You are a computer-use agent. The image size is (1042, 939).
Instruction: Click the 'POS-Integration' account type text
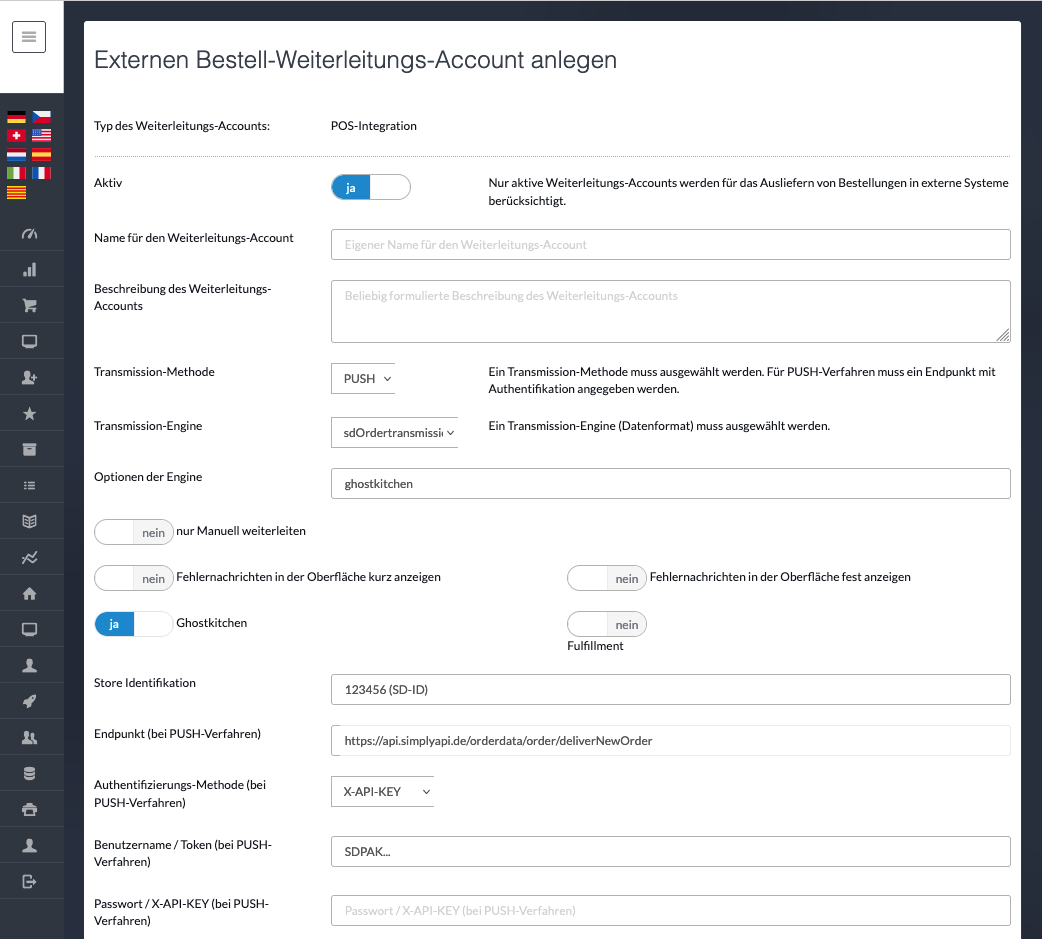point(373,126)
